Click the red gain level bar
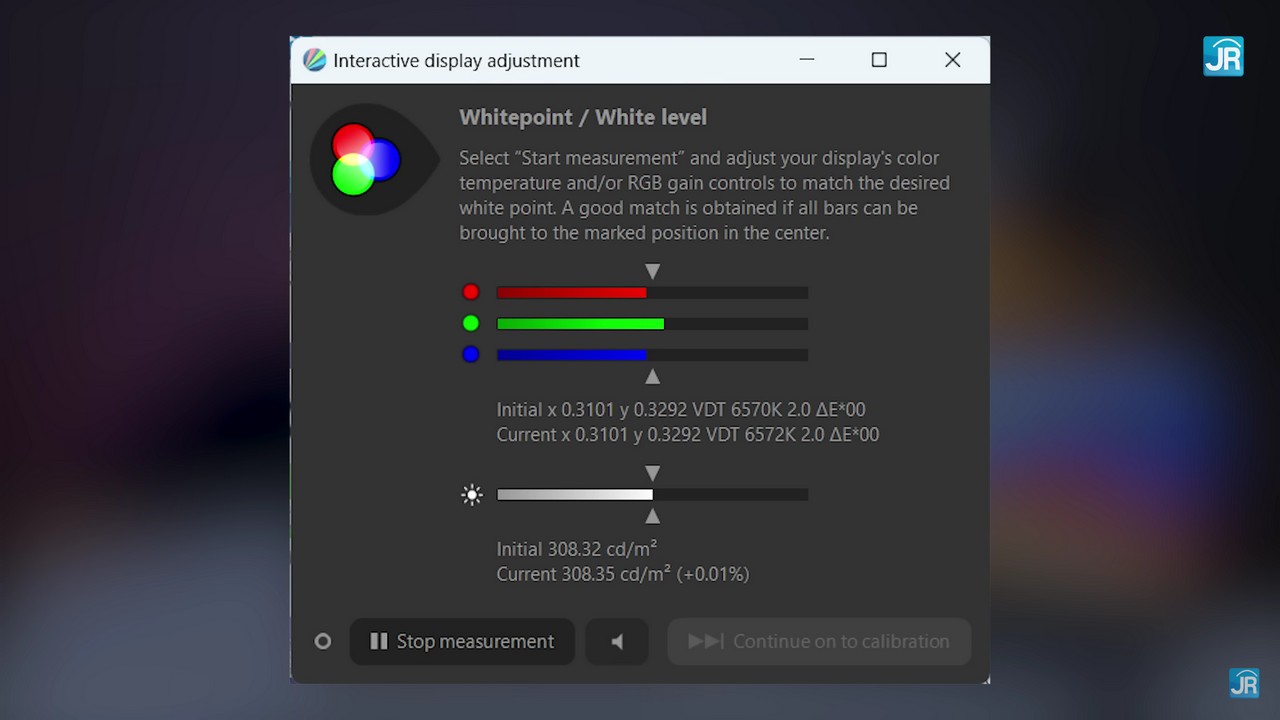The height and width of the screenshot is (720, 1280). tap(652, 293)
